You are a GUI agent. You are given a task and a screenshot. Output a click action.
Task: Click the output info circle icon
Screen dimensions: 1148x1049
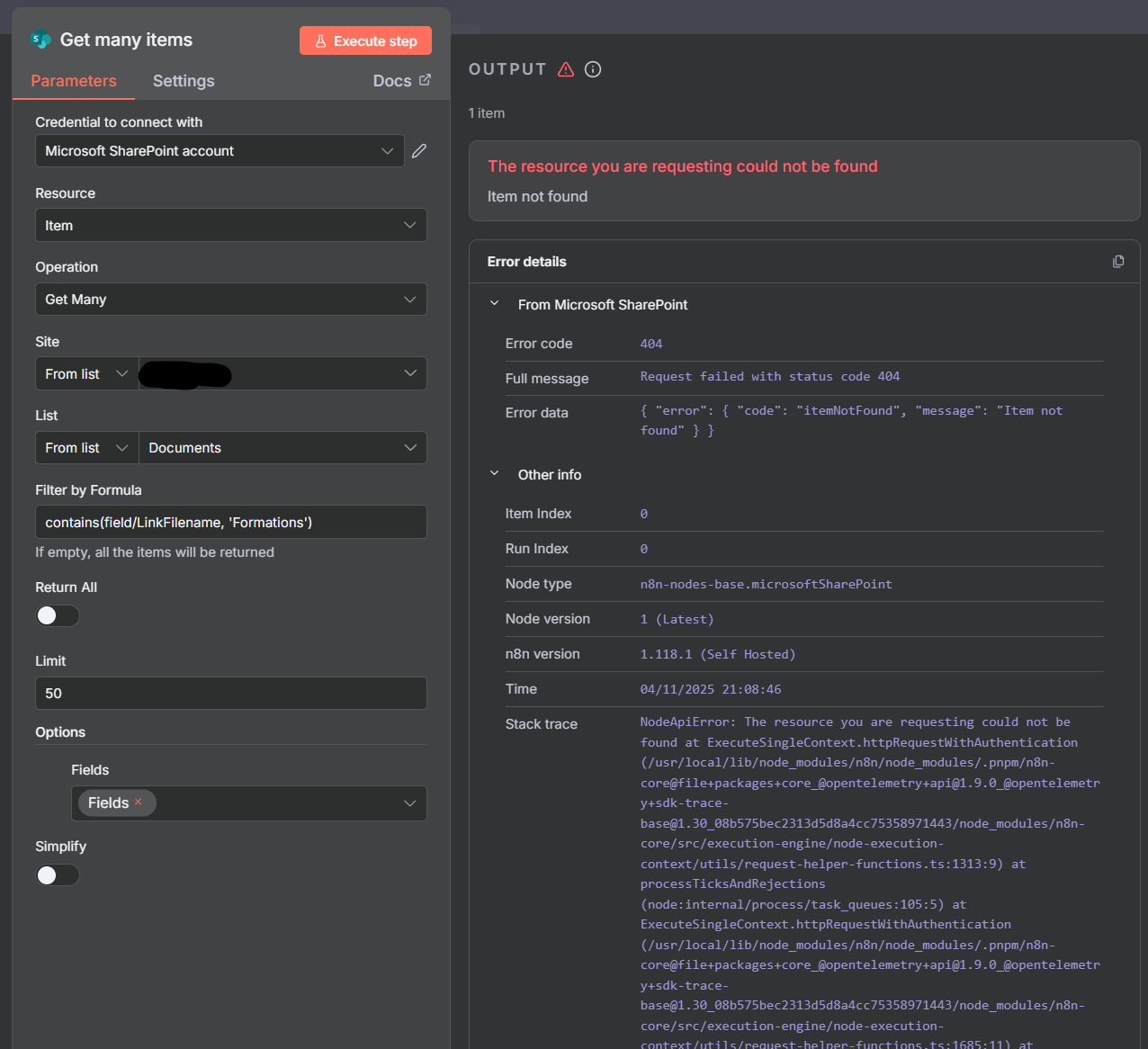(593, 69)
